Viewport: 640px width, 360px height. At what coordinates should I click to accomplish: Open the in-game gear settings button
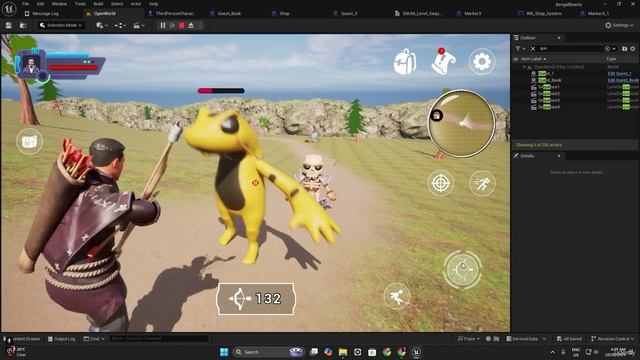pos(482,62)
